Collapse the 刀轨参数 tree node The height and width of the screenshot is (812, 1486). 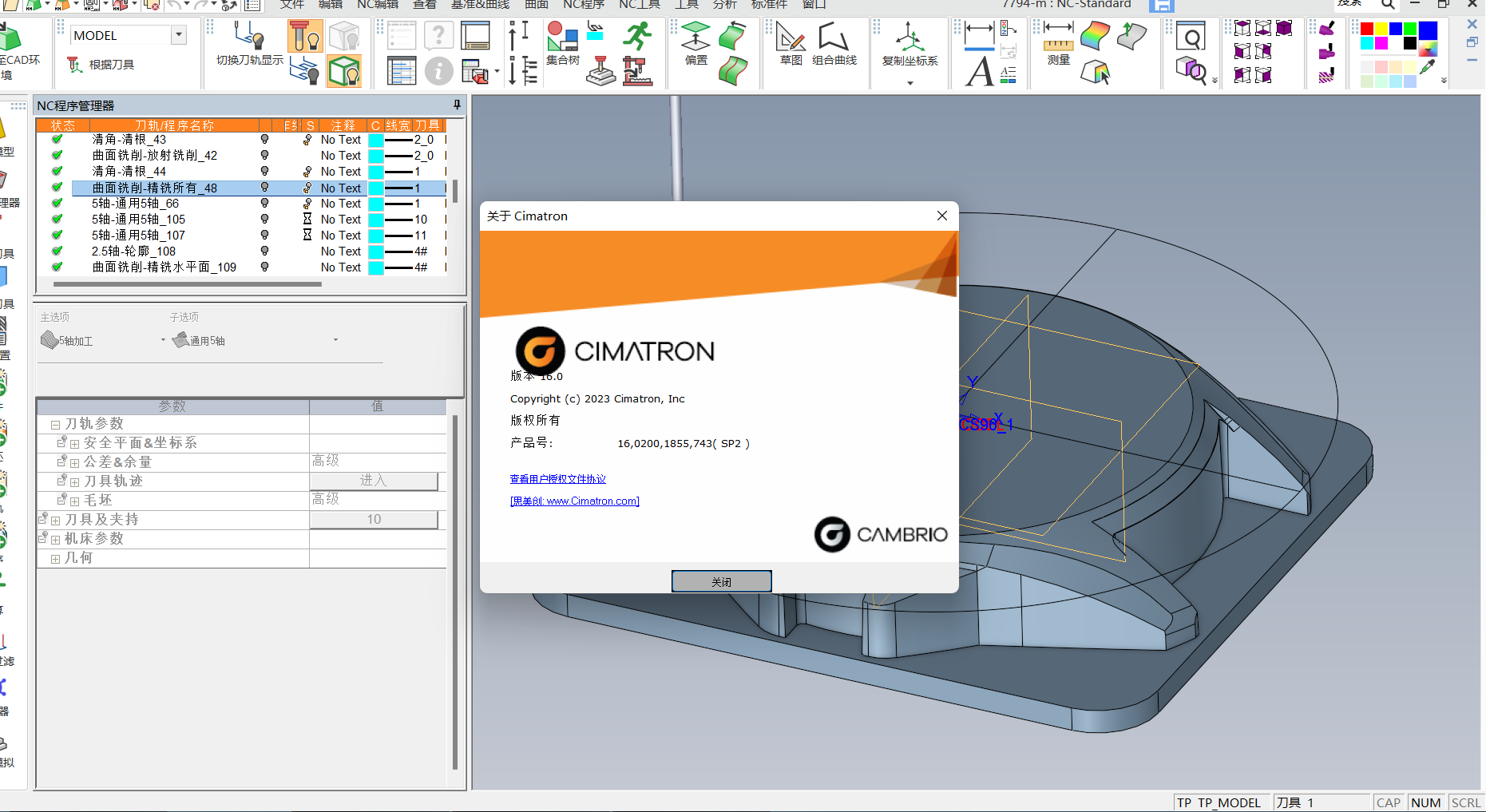pyautogui.click(x=55, y=425)
